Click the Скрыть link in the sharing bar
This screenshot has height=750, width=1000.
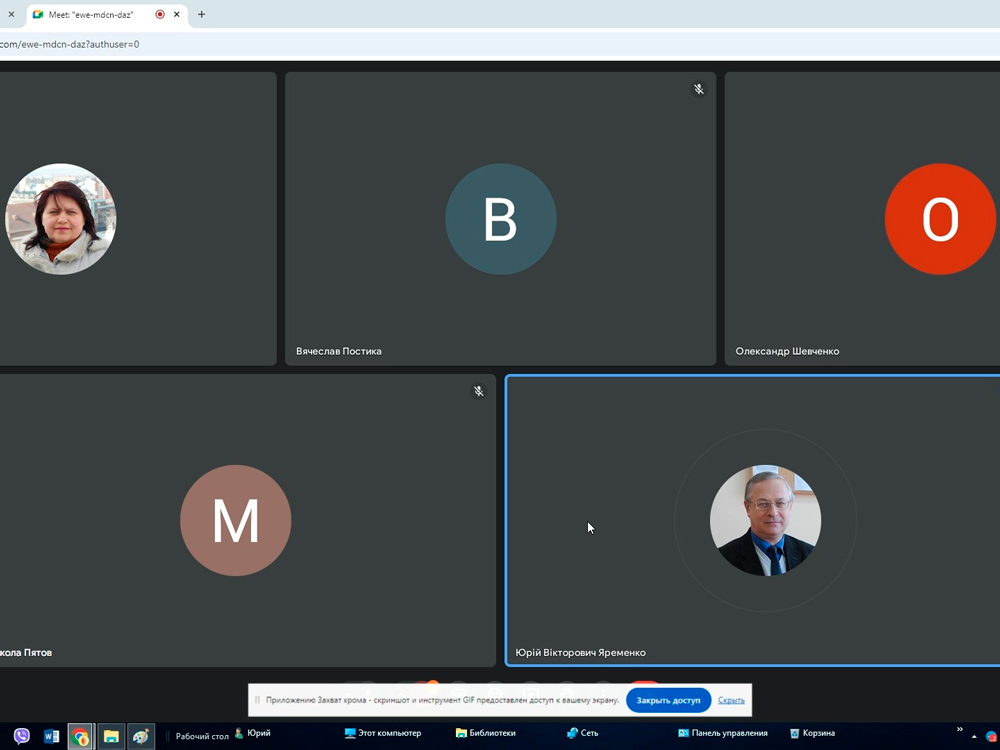pyautogui.click(x=731, y=700)
